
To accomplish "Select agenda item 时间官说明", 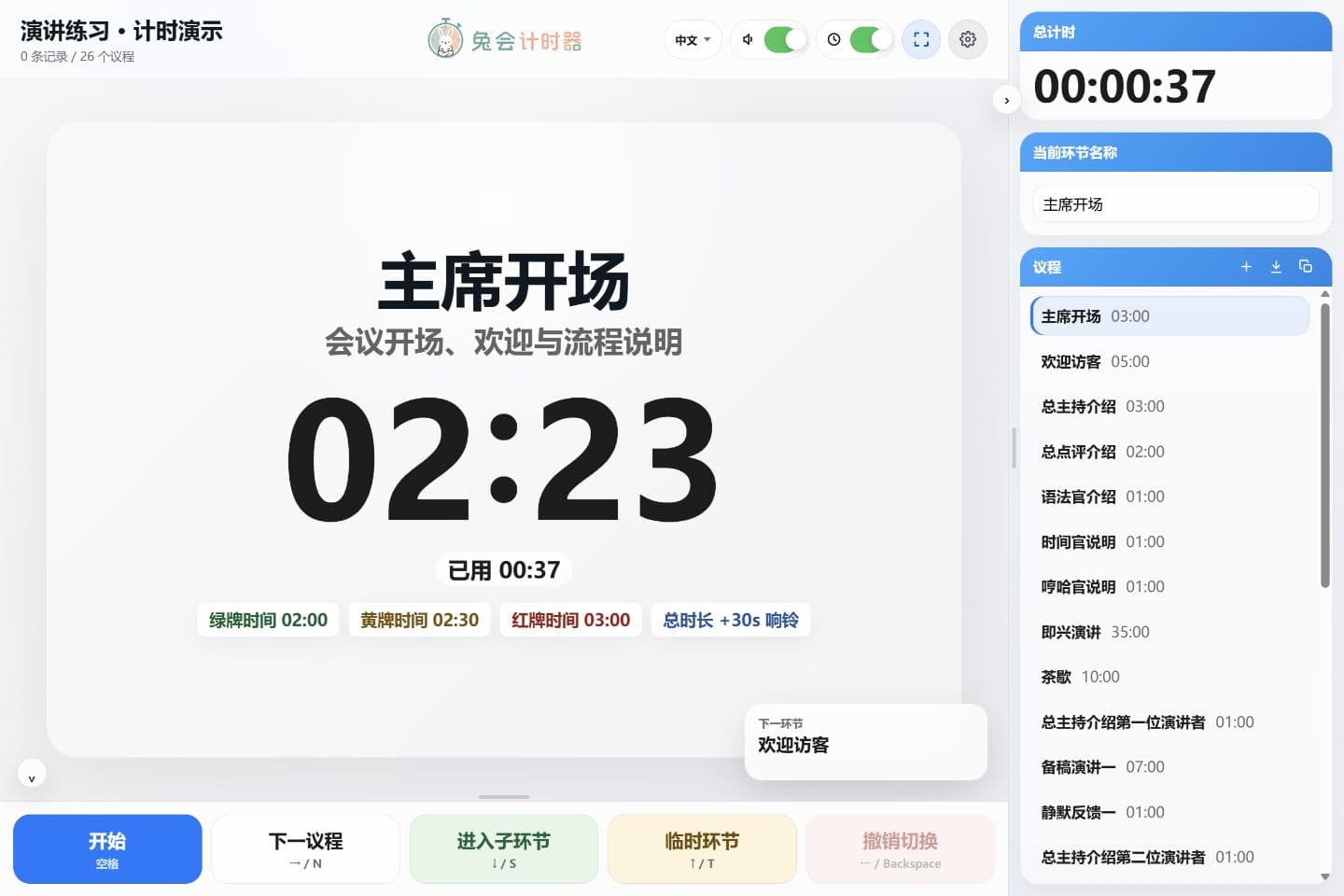I will (1169, 541).
